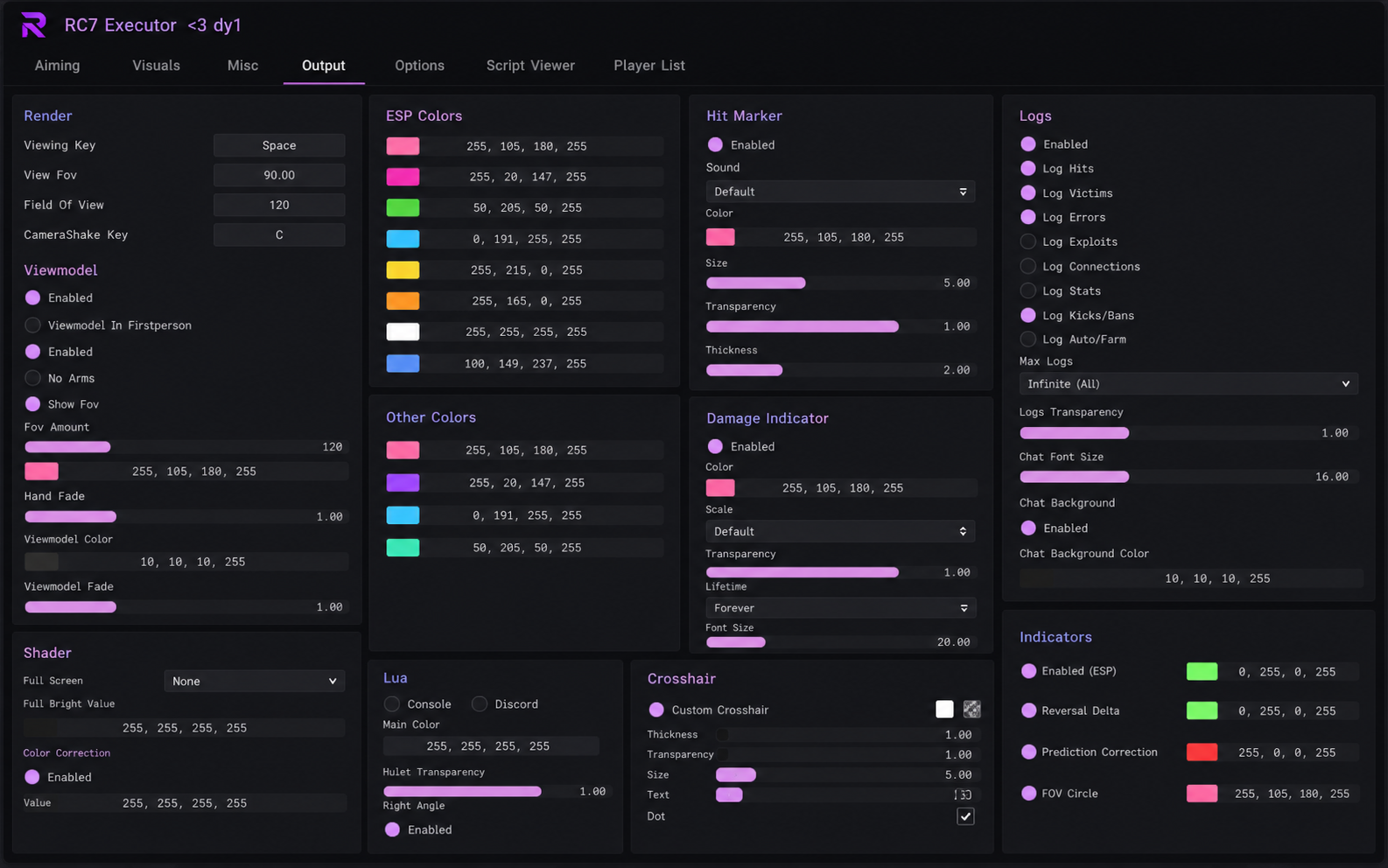Adjust the Hand Fade slider
This screenshot has height=868, width=1388.
point(185,517)
